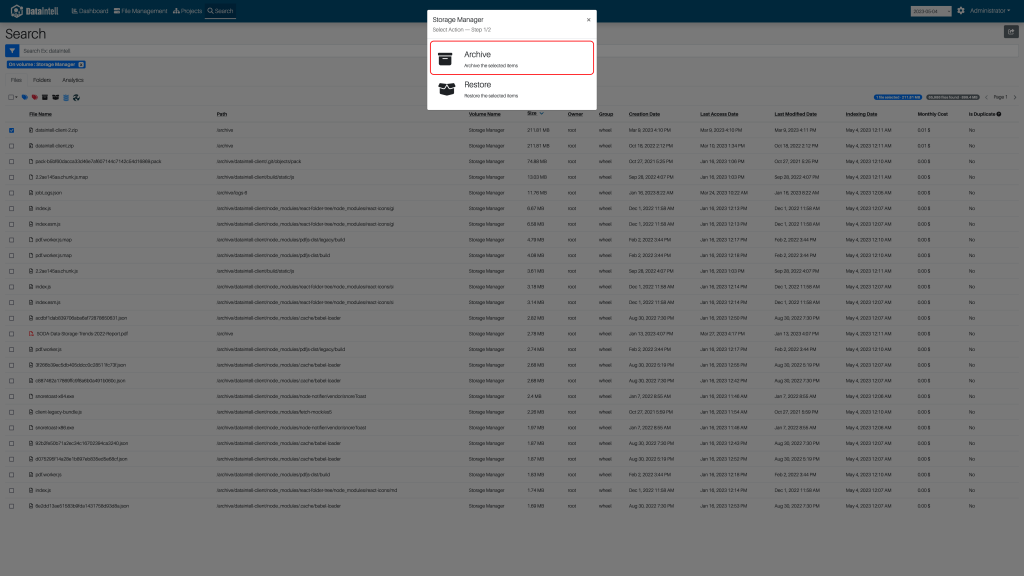The height and width of the screenshot is (576, 1024).
Task: Click the files found count badge
Action: [952, 97]
